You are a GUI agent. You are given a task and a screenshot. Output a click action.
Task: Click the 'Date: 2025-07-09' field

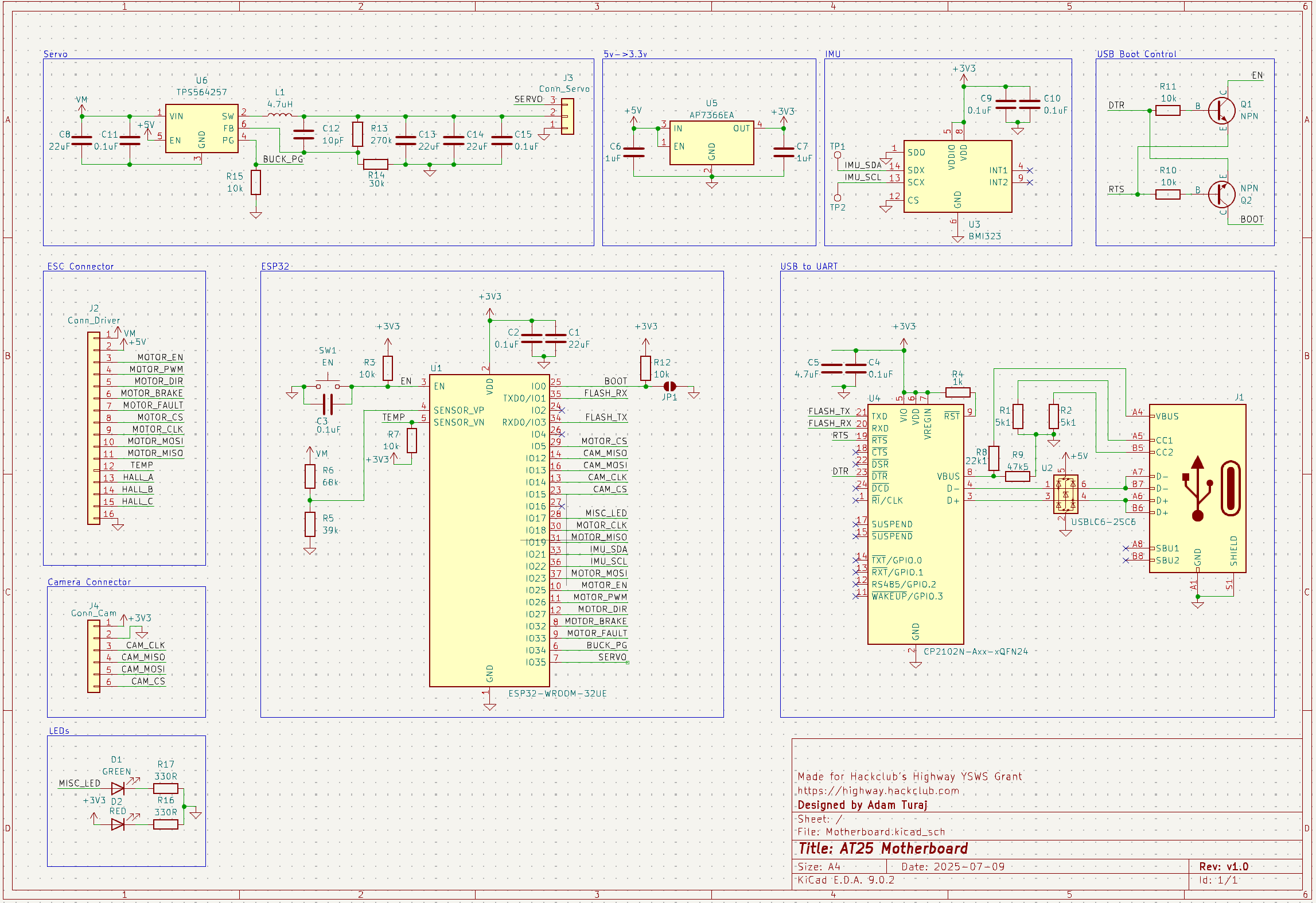click(953, 866)
